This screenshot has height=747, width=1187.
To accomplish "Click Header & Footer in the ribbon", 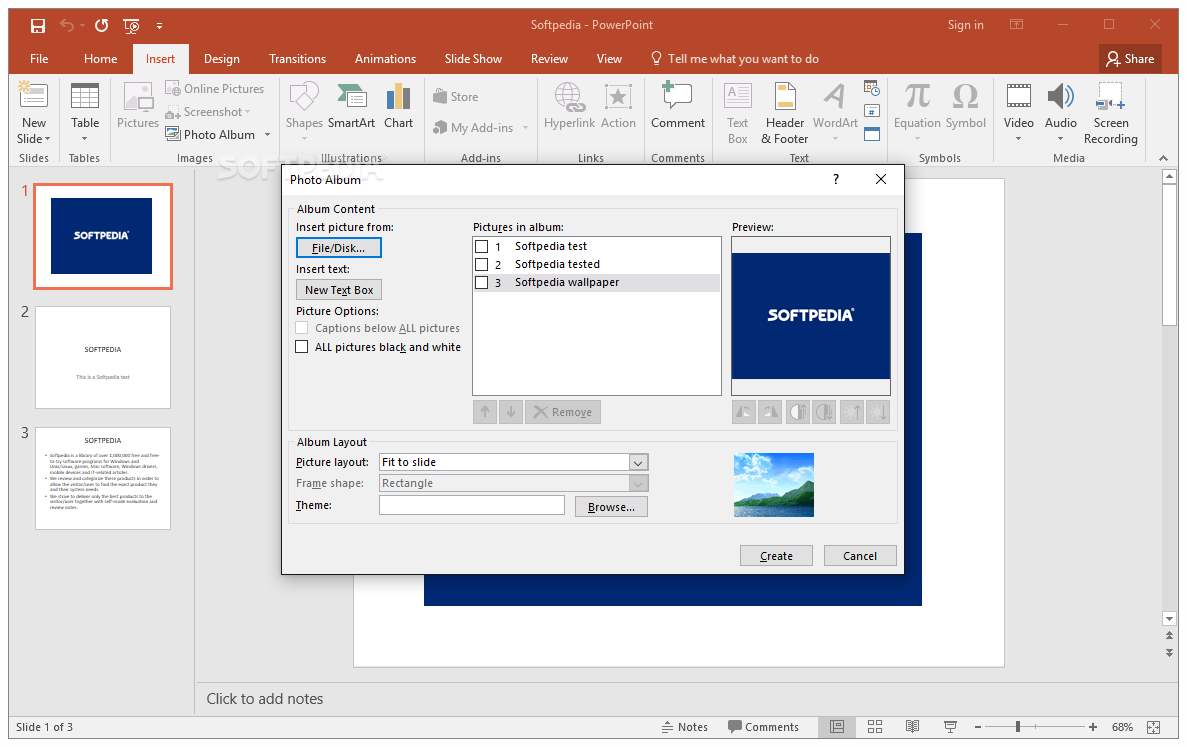I will pos(785,114).
